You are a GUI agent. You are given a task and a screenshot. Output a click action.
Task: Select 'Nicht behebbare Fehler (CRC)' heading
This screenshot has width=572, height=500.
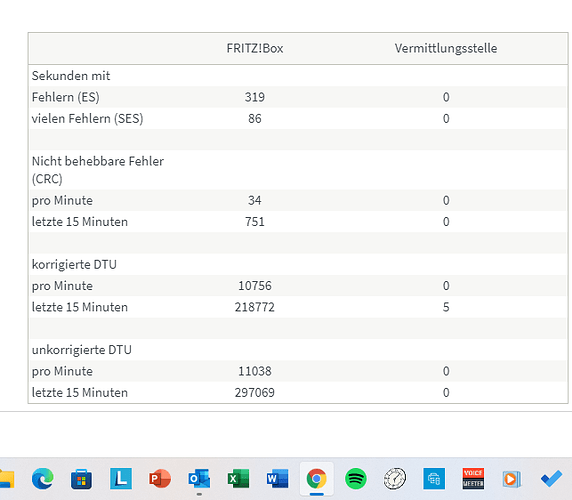coord(98,170)
